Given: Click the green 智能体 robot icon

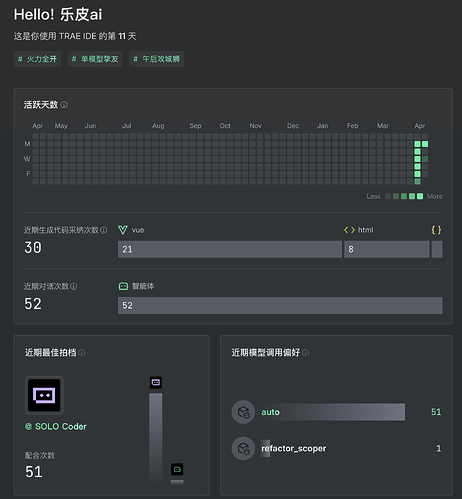Looking at the screenshot, I should (123, 286).
